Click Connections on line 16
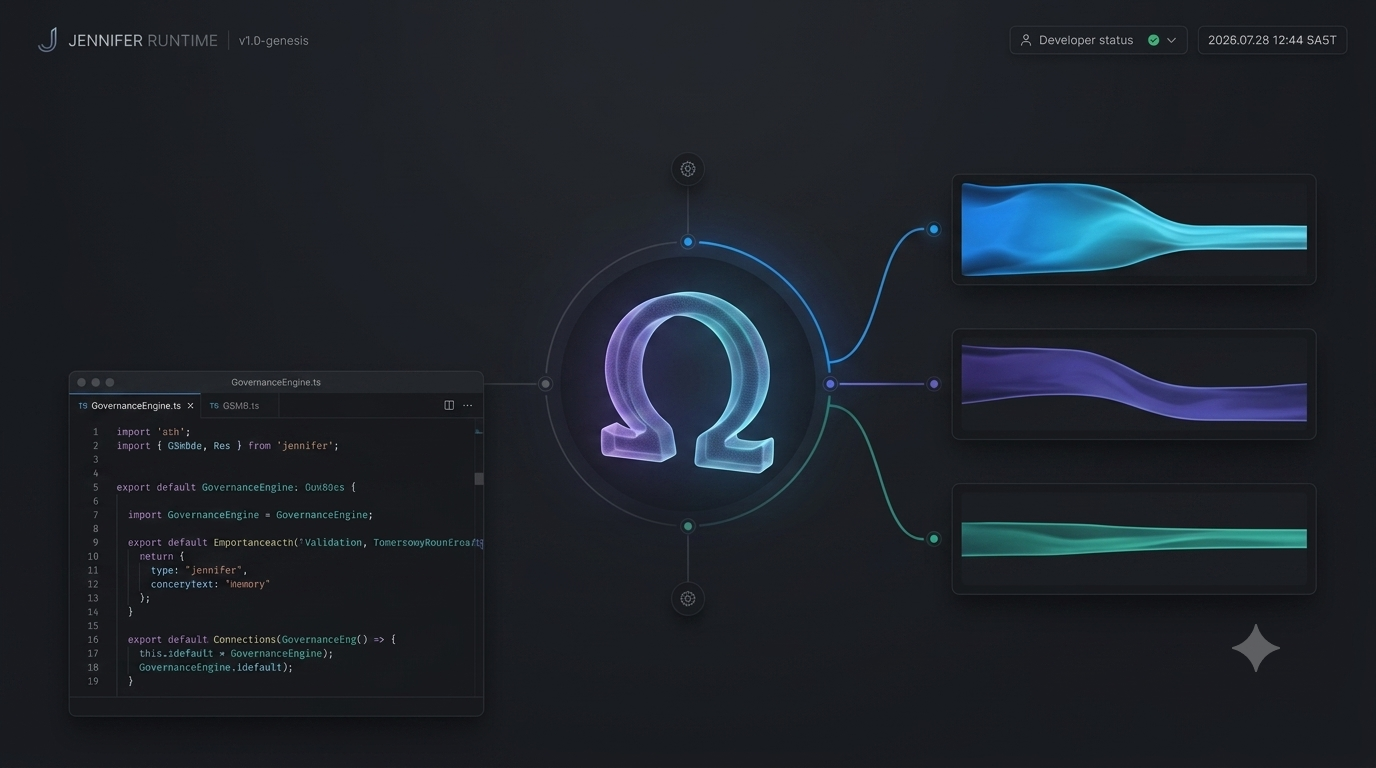This screenshot has width=1376, height=768. [244, 639]
